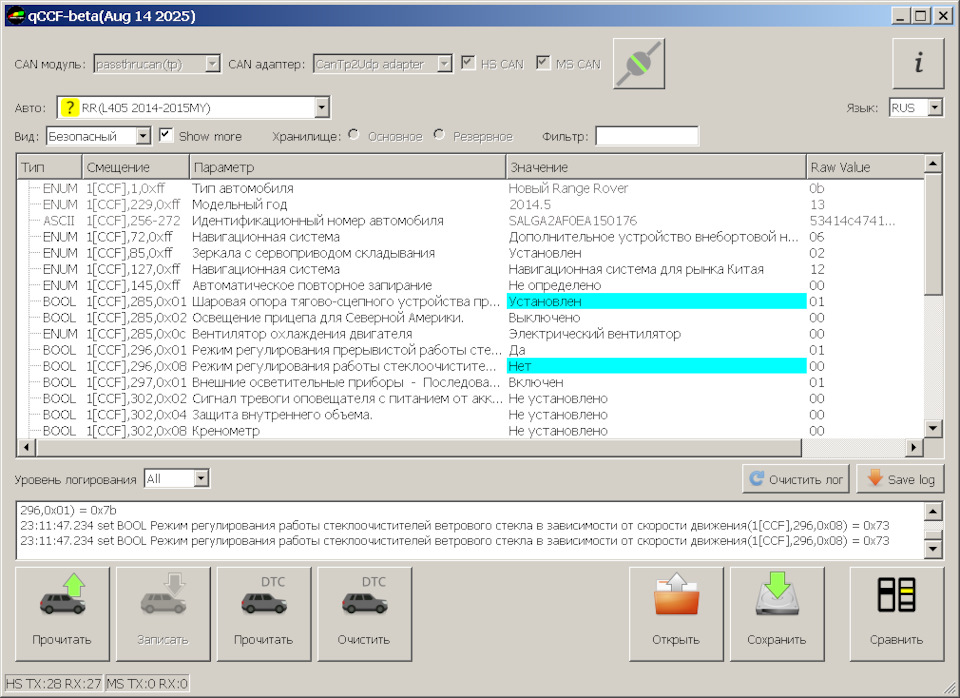The height and width of the screenshot is (698, 960).
Task: Click highlighted value Нет at offset 296,0x08
Action: pyautogui.click(x=656, y=366)
